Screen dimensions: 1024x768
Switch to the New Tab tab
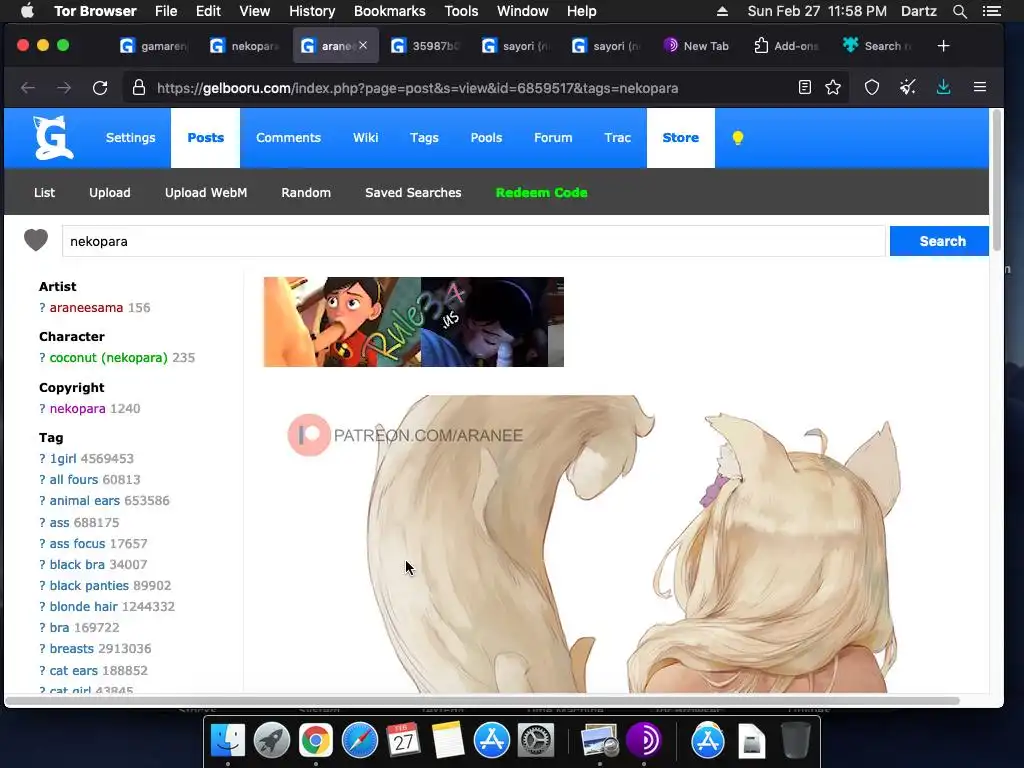pos(697,46)
